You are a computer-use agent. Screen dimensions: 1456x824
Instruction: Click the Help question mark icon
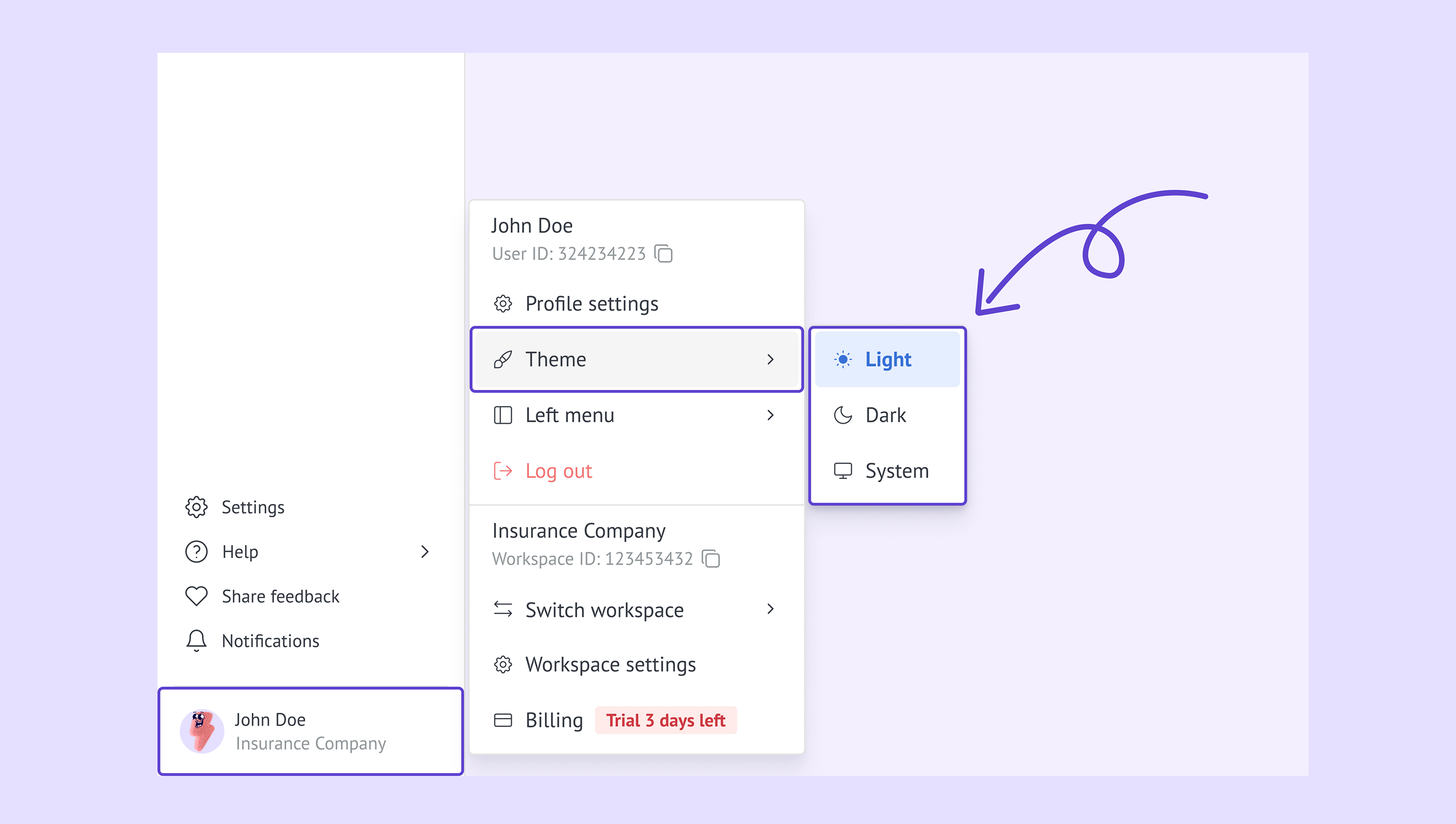[x=196, y=552]
